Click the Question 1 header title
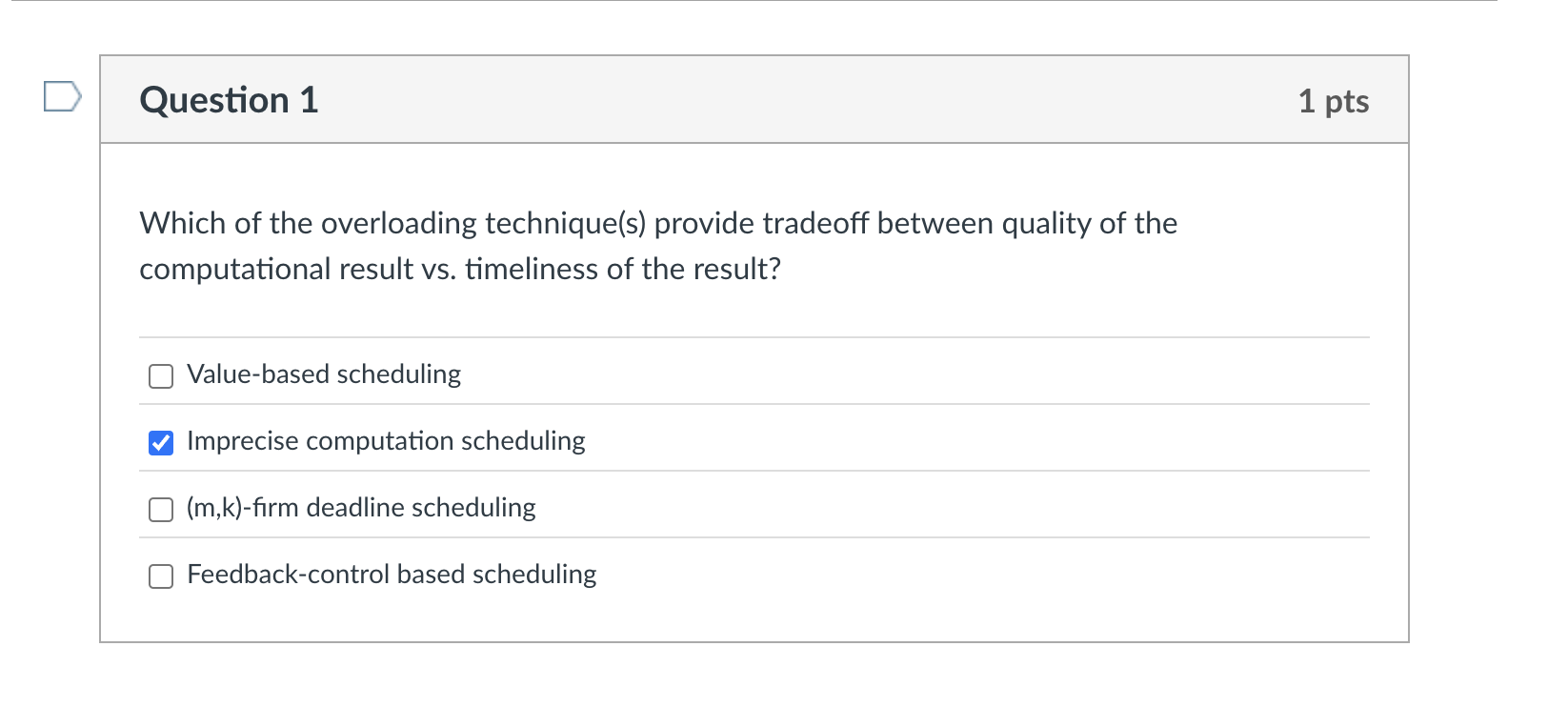The image size is (1568, 707). point(228,98)
